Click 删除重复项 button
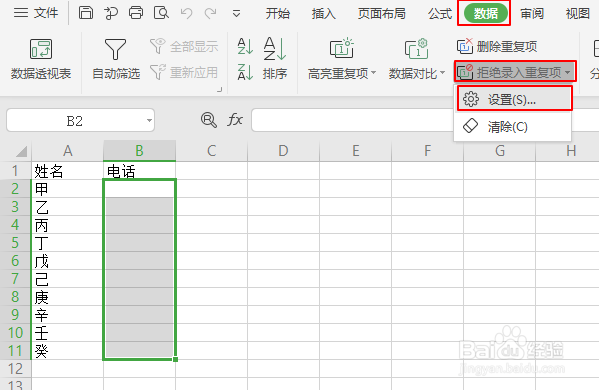599x390 pixels. pos(497,46)
